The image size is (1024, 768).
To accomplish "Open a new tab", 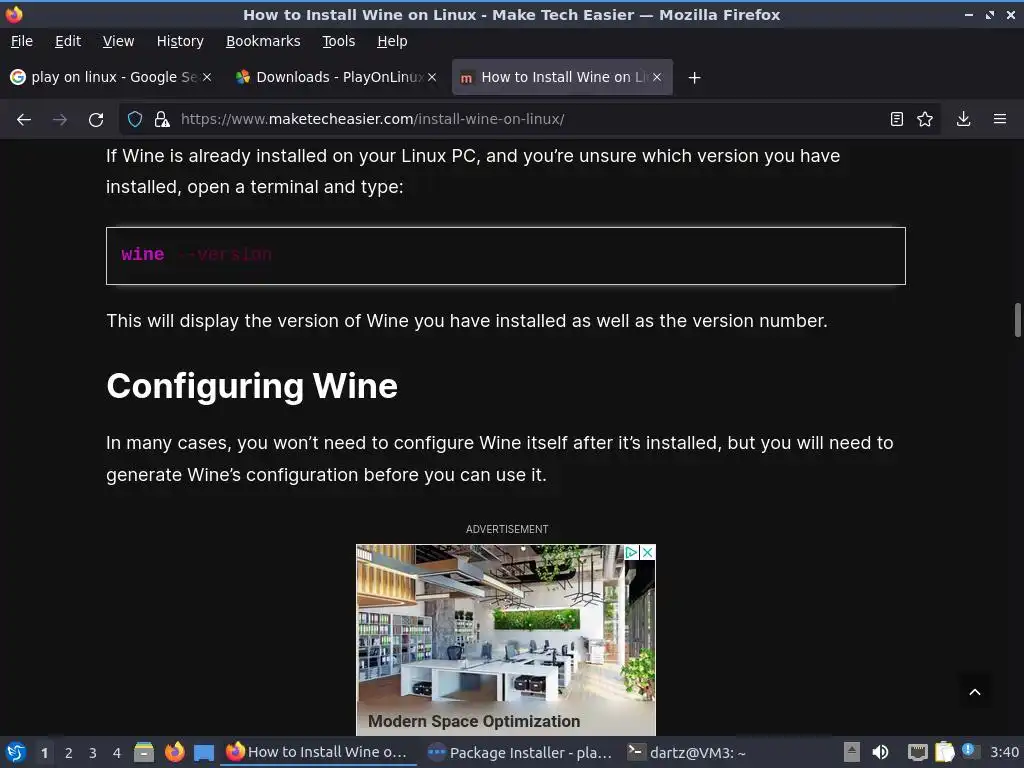I will click(694, 78).
